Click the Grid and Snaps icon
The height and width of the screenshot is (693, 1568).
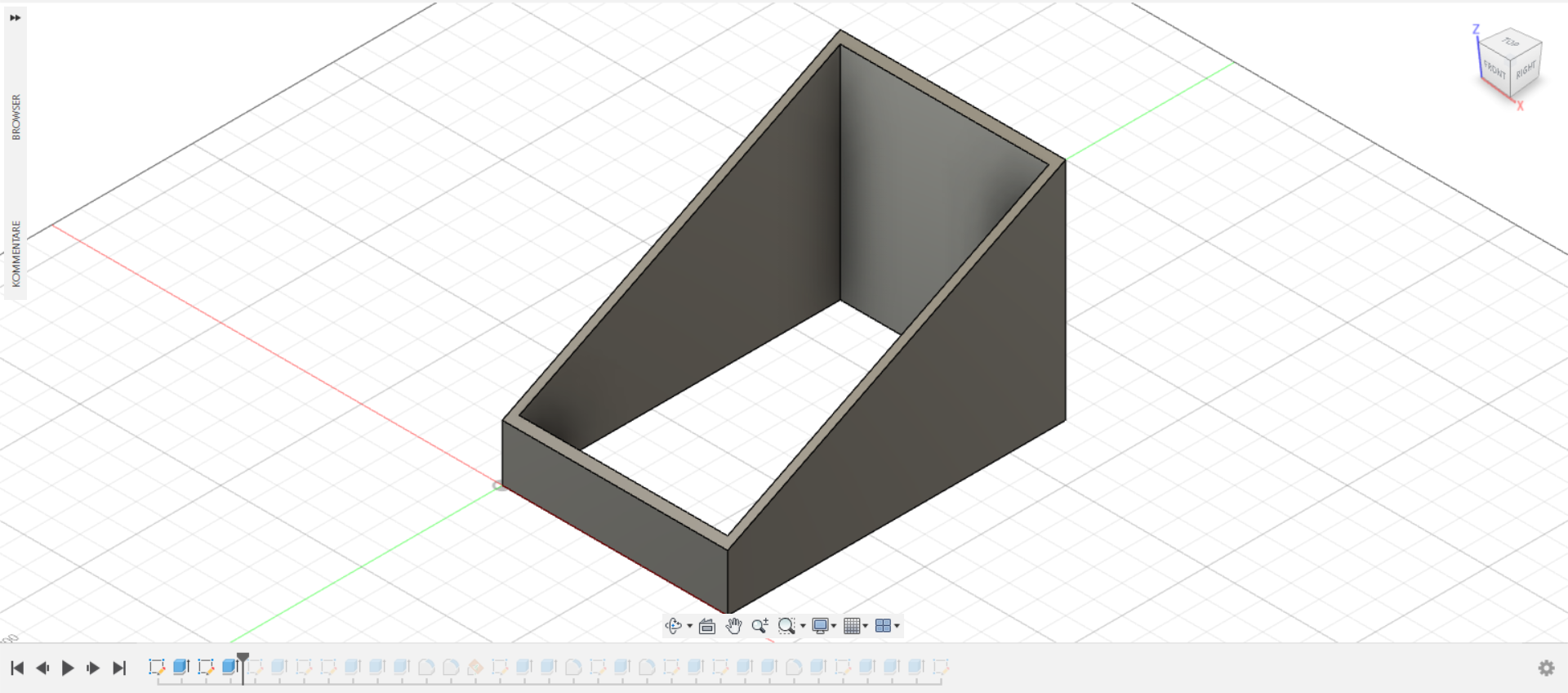click(852, 626)
